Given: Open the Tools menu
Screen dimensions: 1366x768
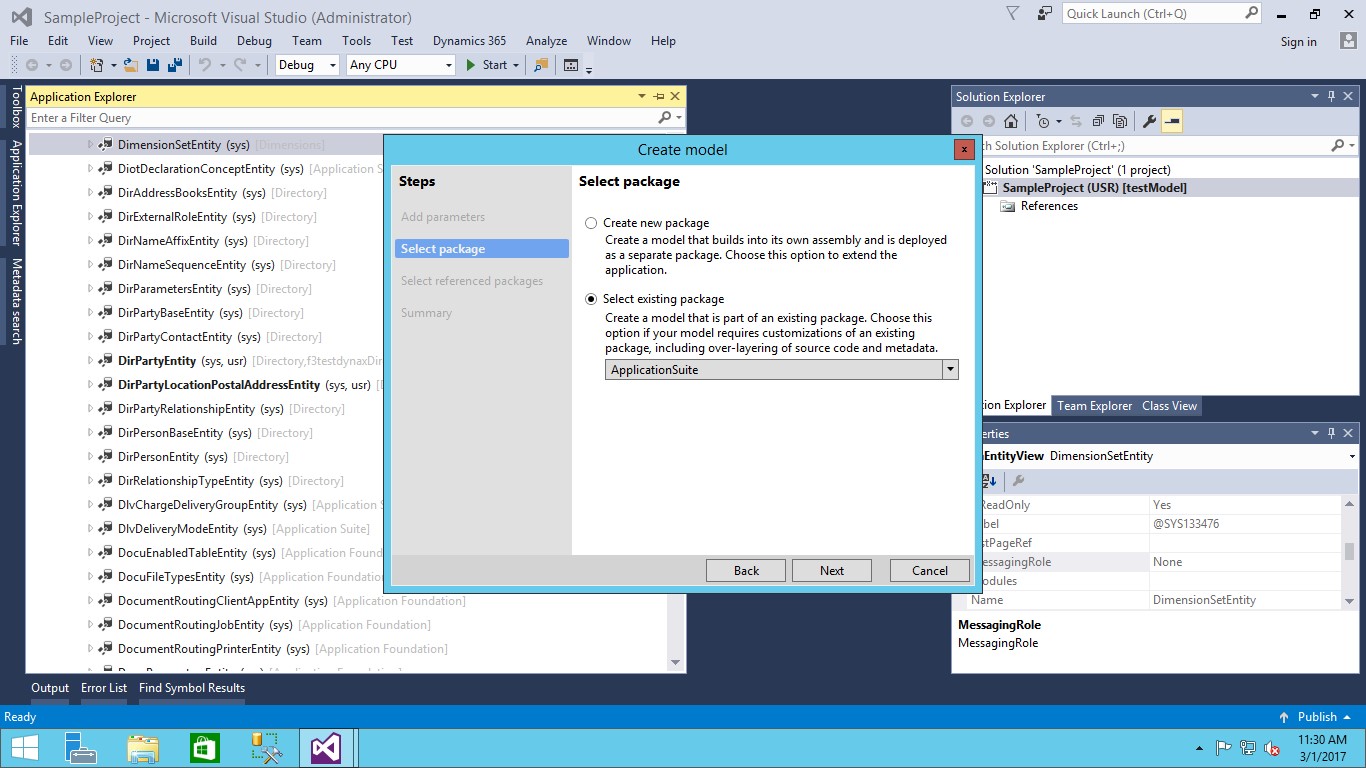Looking at the screenshot, I should 356,41.
